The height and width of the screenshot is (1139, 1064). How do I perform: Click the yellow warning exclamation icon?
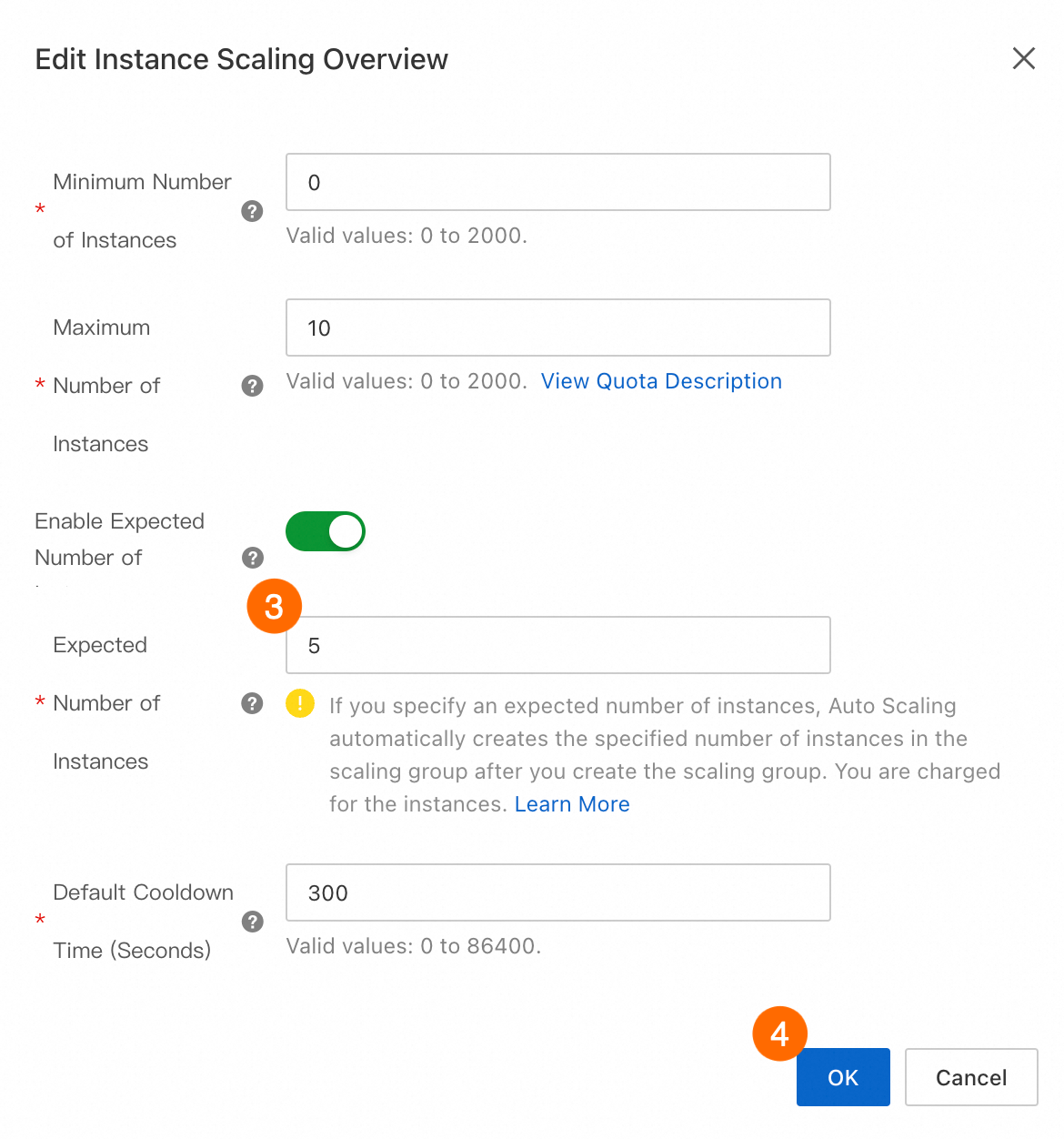tap(300, 703)
